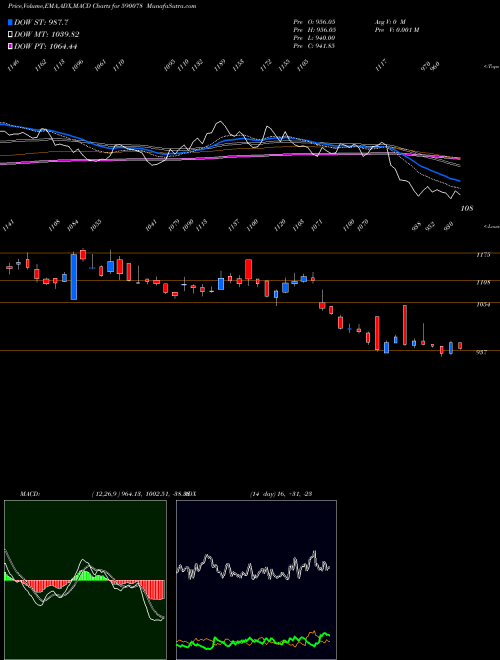The width and height of the screenshot is (500, 660).
Task: Click the 'Pre O: 936.05' value
Action: pos(314,21)
